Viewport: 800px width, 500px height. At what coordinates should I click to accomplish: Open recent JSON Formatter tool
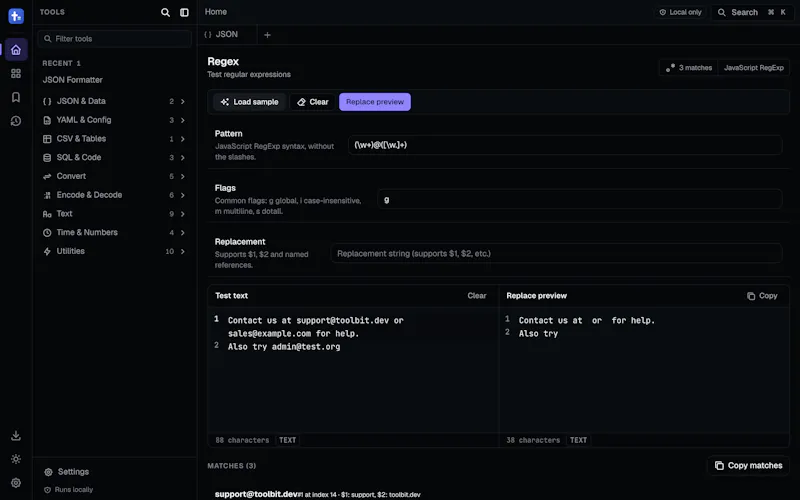click(x=72, y=80)
